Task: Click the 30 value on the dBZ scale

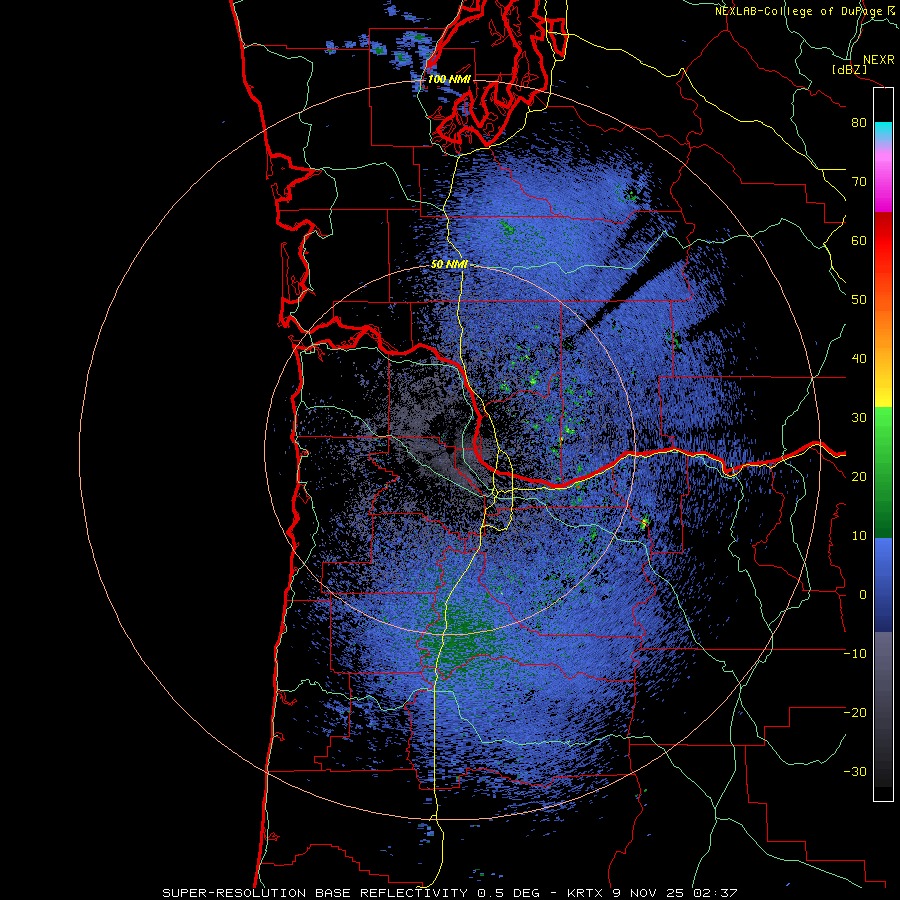Action: tap(859, 418)
